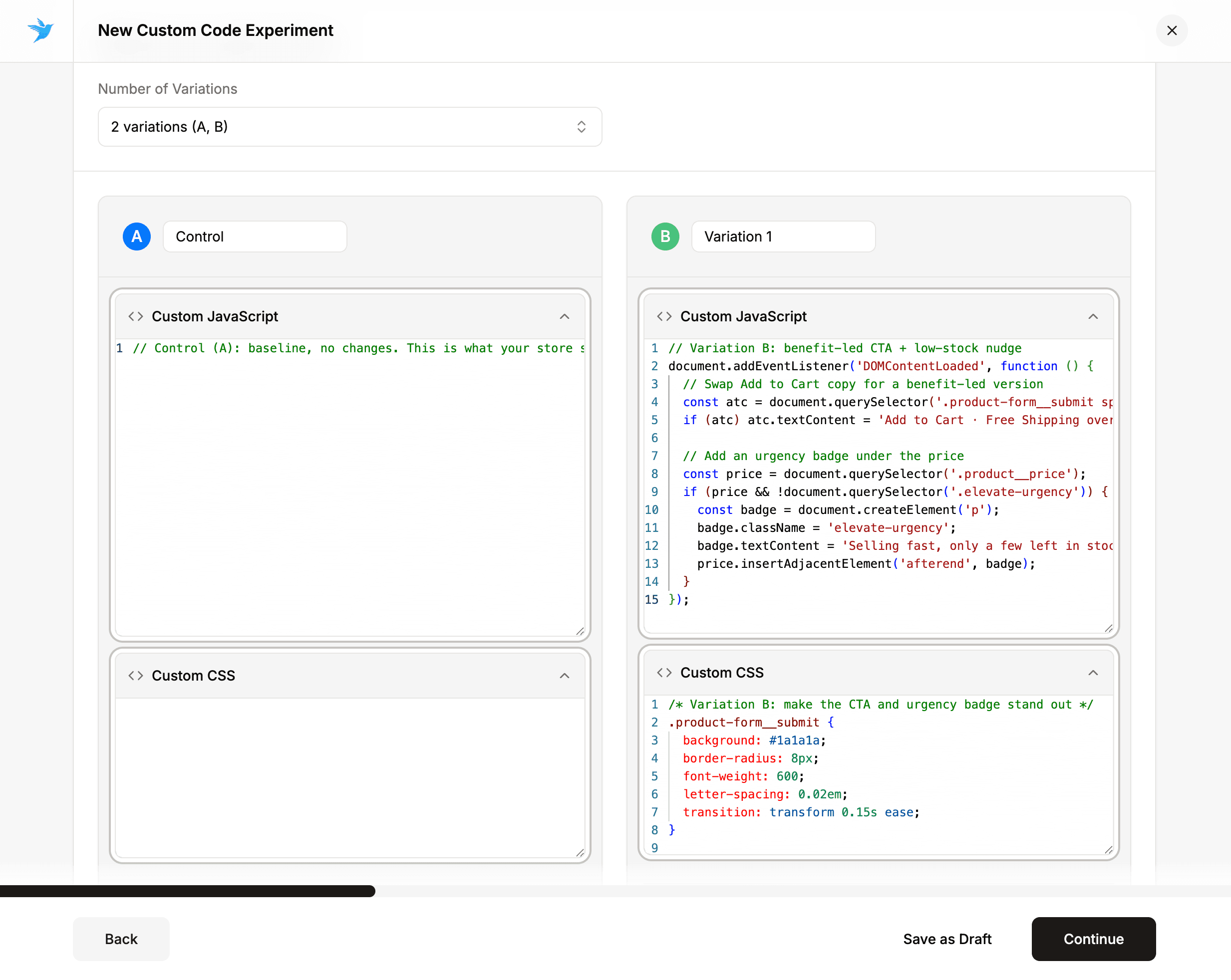Click the 'Number of Variations' label
1231x980 pixels.
pyautogui.click(x=167, y=88)
